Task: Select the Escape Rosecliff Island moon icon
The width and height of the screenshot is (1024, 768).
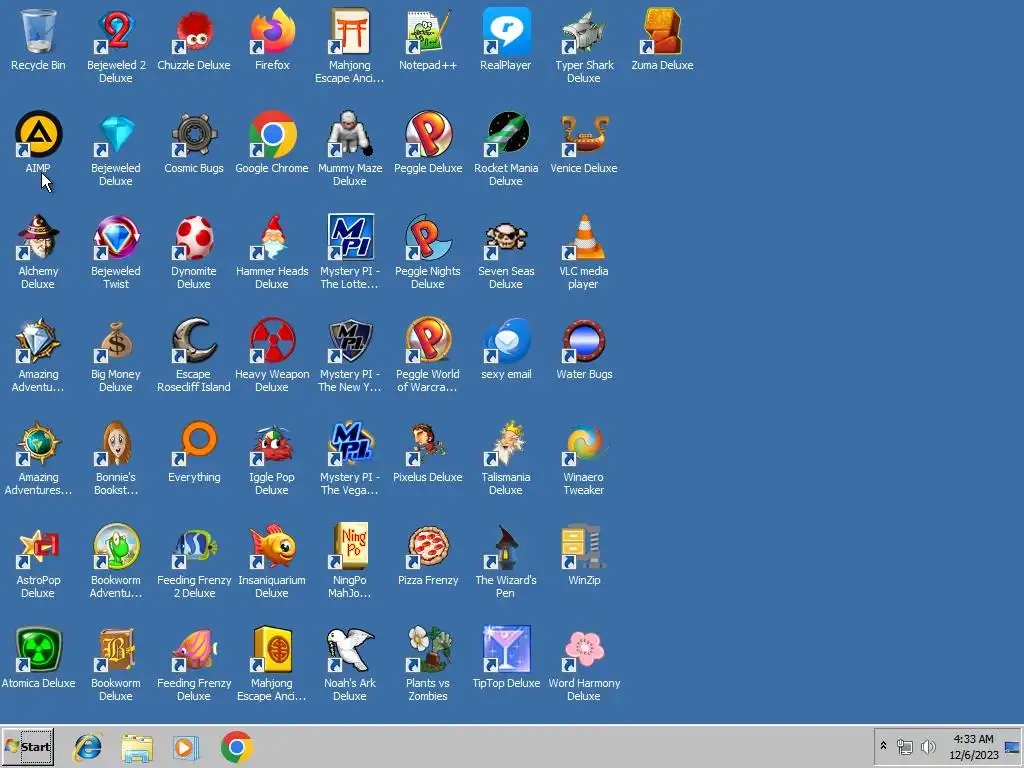Action: click(x=194, y=340)
